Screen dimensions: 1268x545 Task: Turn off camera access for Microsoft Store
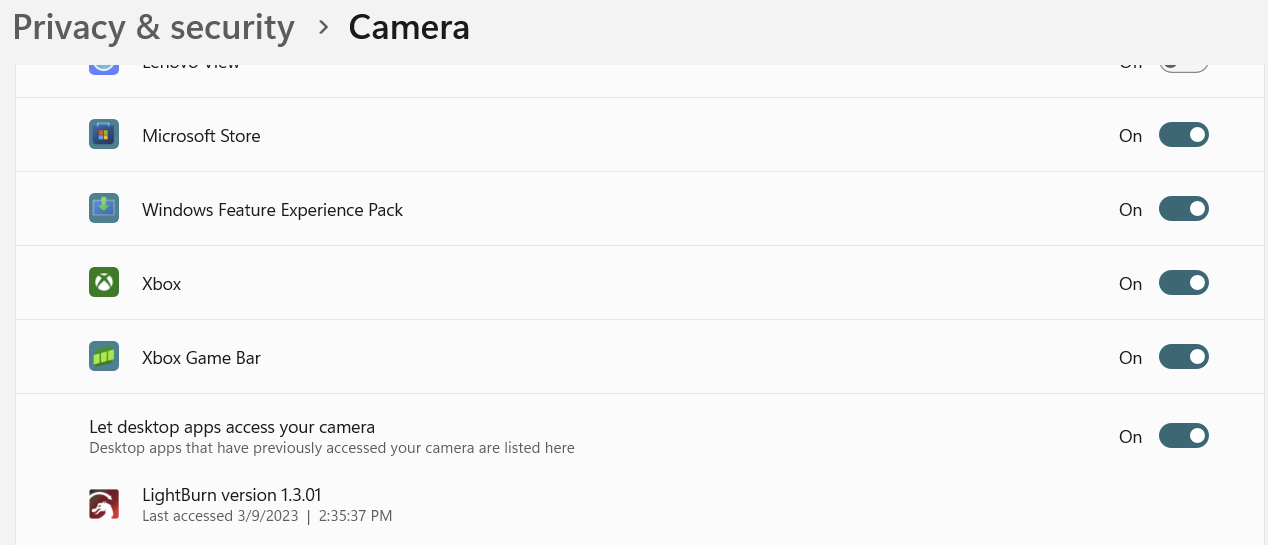click(1183, 135)
